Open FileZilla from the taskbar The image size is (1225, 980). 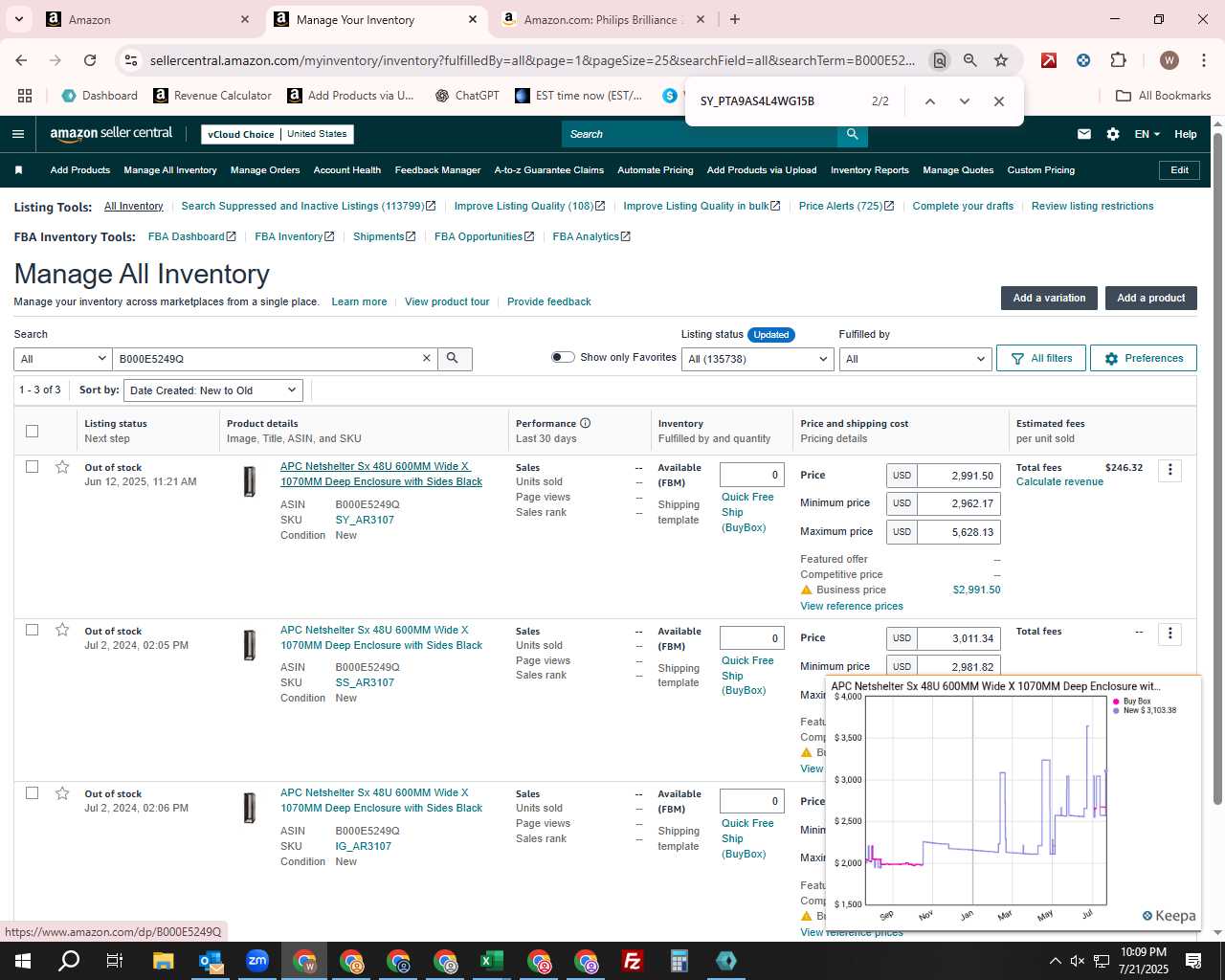tap(633, 961)
